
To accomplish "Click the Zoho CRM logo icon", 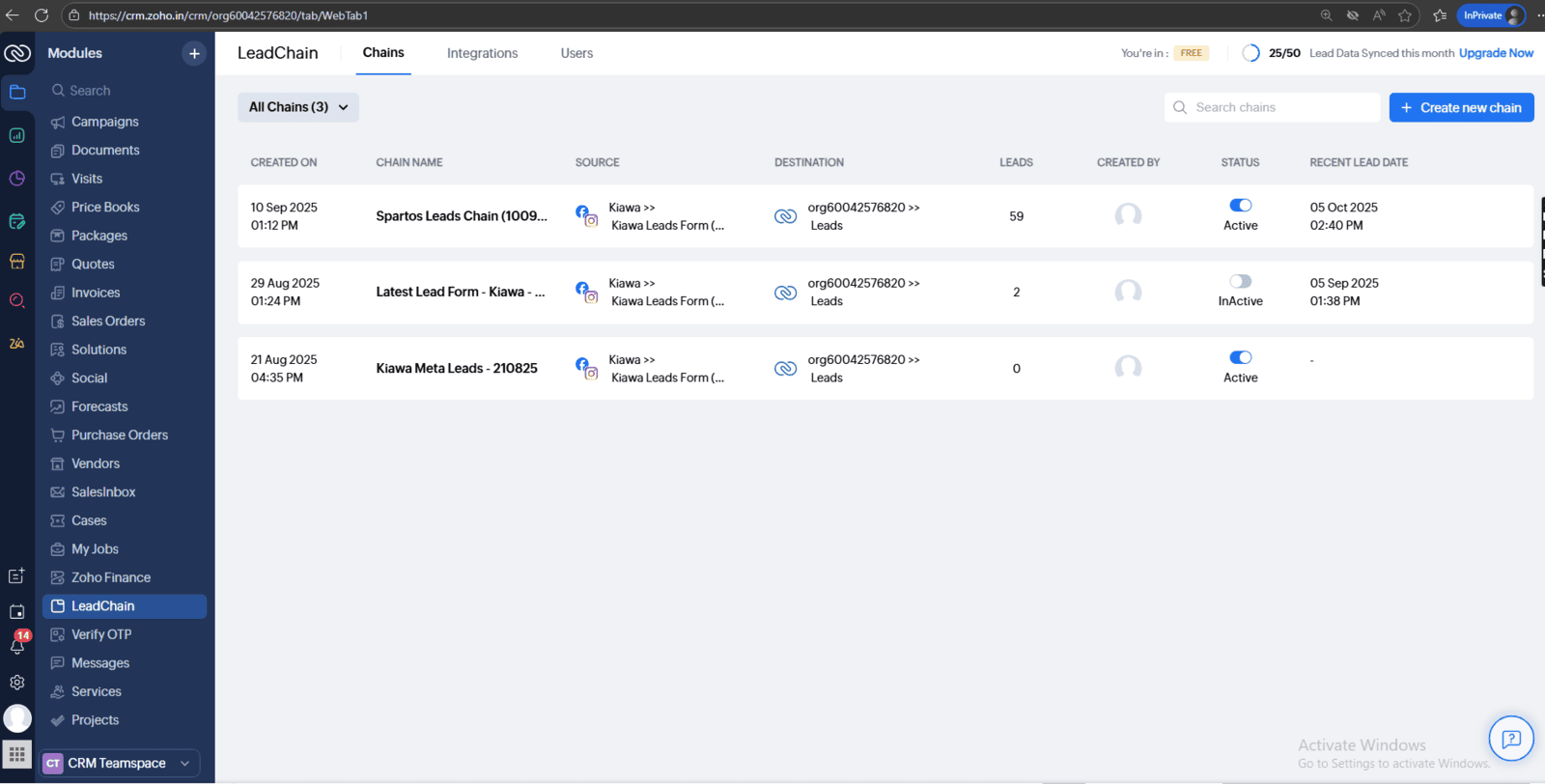I will point(17,53).
